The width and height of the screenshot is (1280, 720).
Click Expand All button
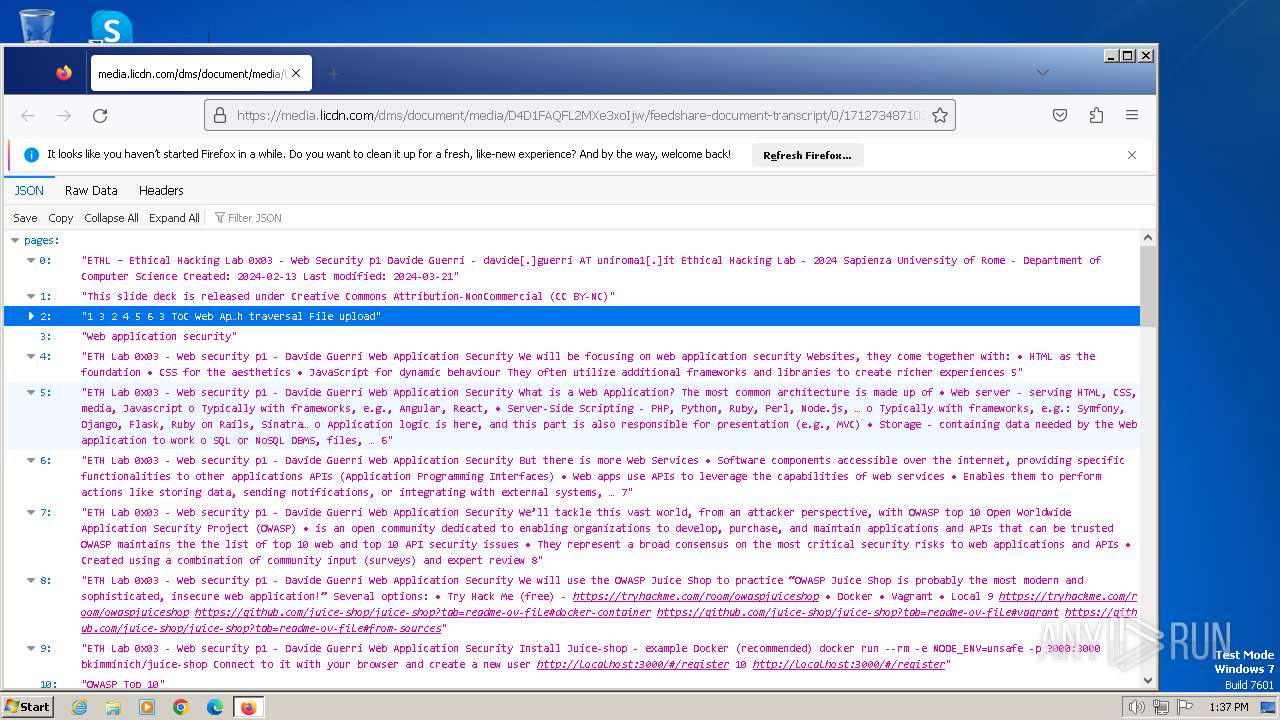[x=174, y=218]
